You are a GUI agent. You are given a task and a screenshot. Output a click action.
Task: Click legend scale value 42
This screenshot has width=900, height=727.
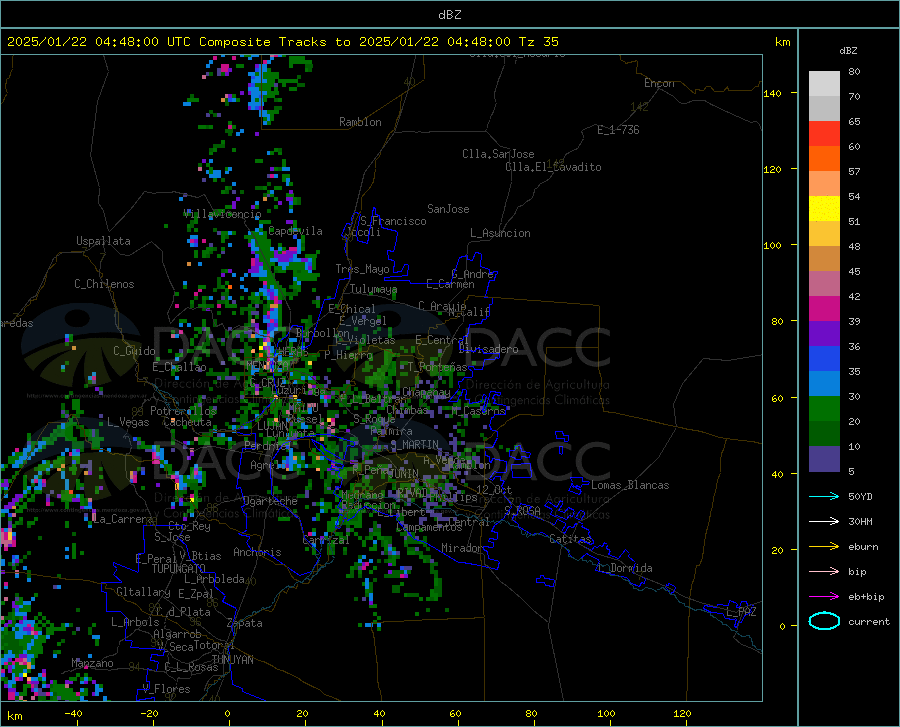(854, 297)
